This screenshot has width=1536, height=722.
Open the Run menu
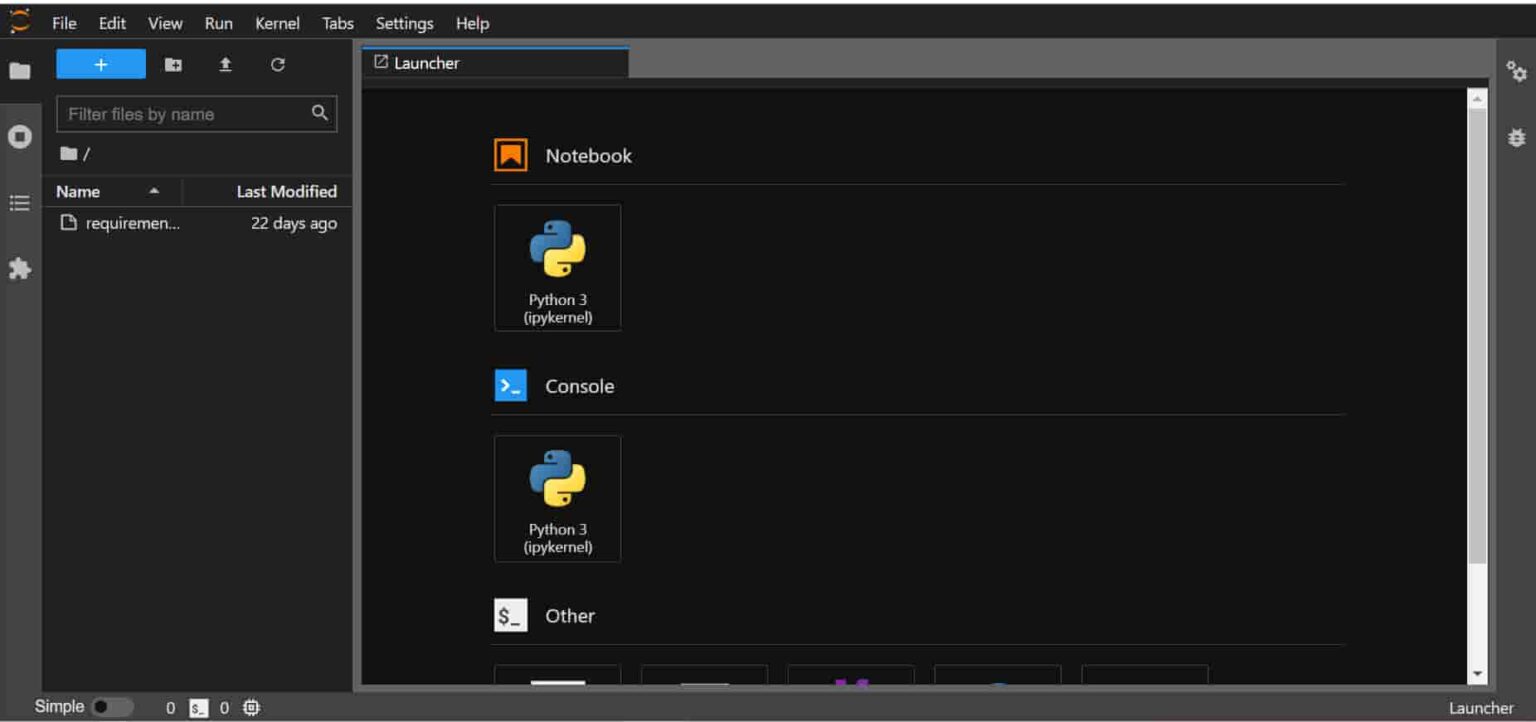click(218, 23)
